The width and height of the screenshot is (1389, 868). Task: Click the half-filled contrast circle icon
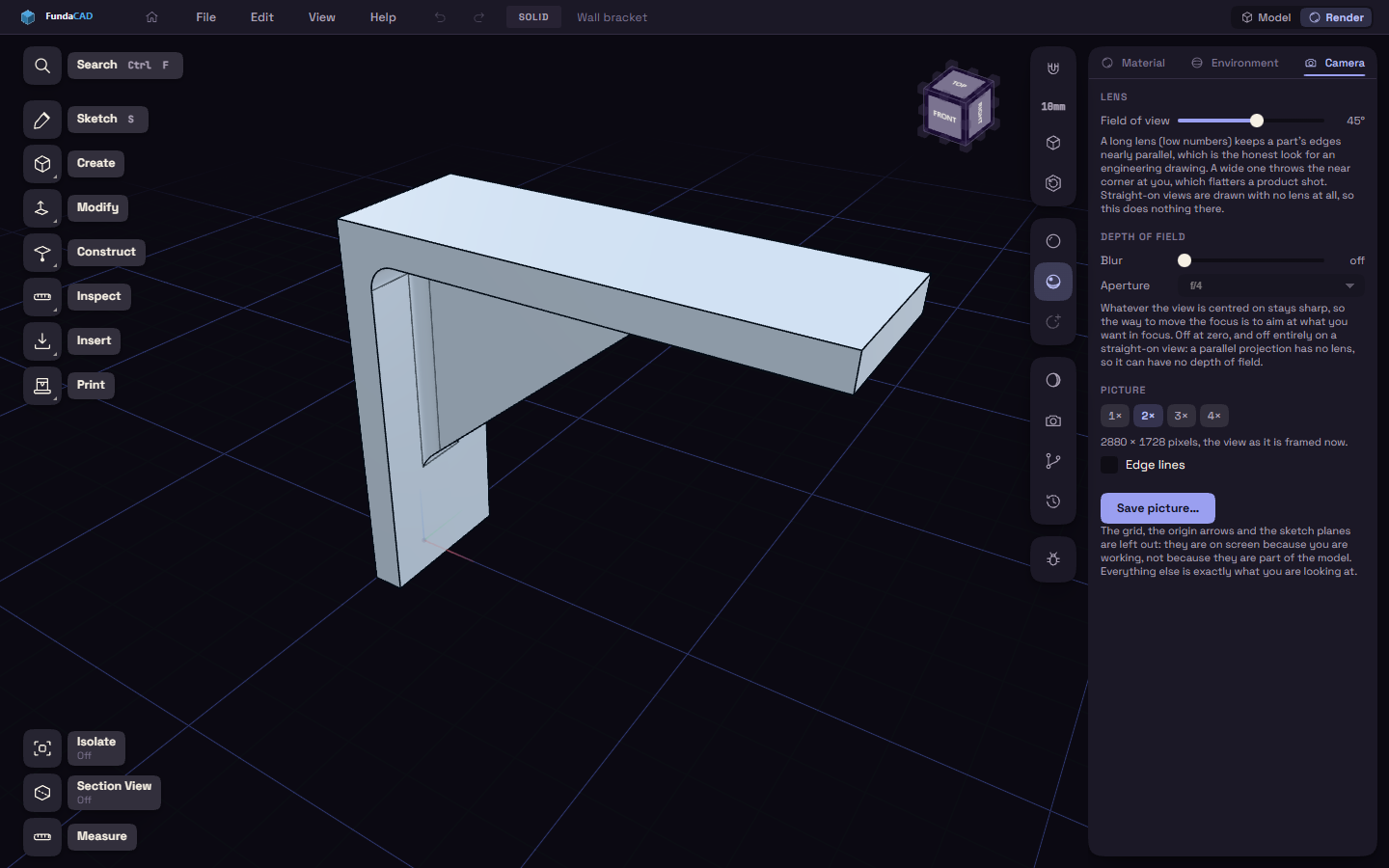[1053, 380]
